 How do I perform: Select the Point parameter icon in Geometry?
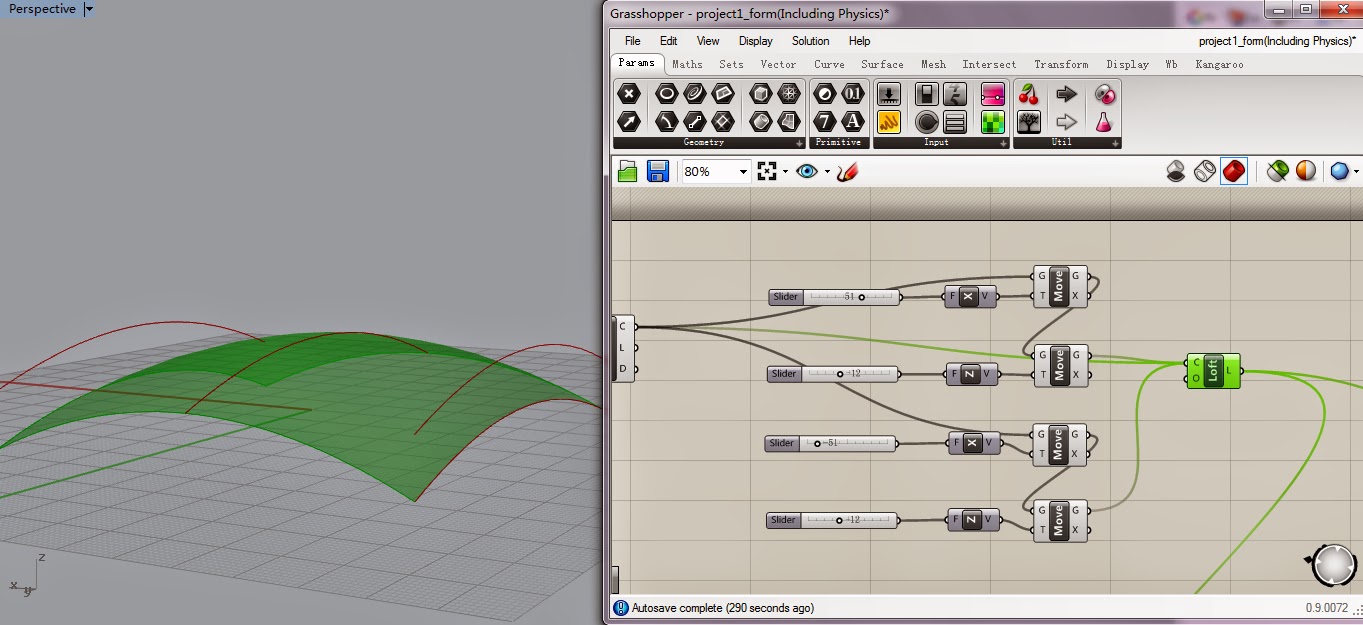pos(628,94)
